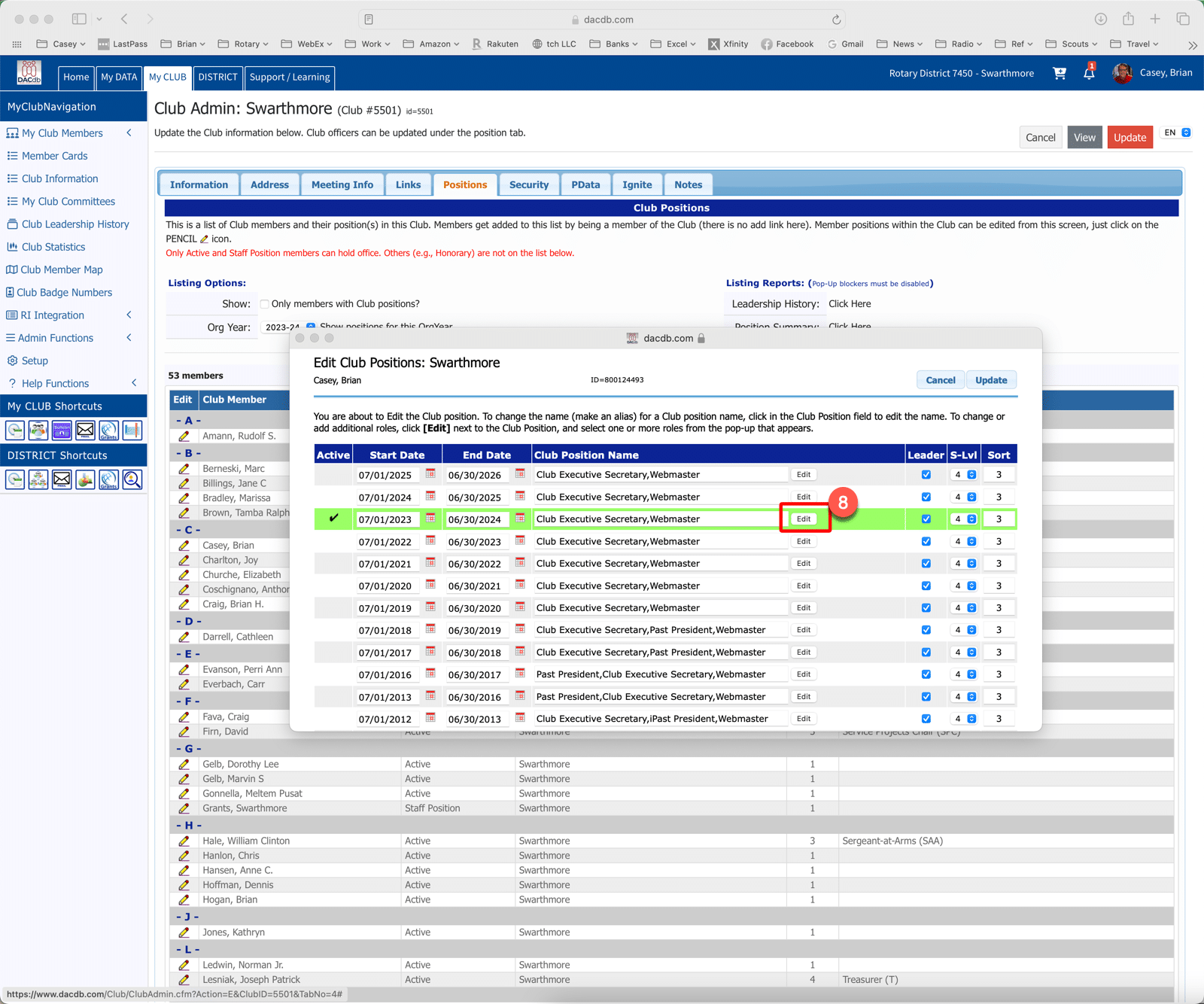Click pencil edit icon for Lesniak, Joseph Patrick
1204x1004 pixels.
[184, 979]
